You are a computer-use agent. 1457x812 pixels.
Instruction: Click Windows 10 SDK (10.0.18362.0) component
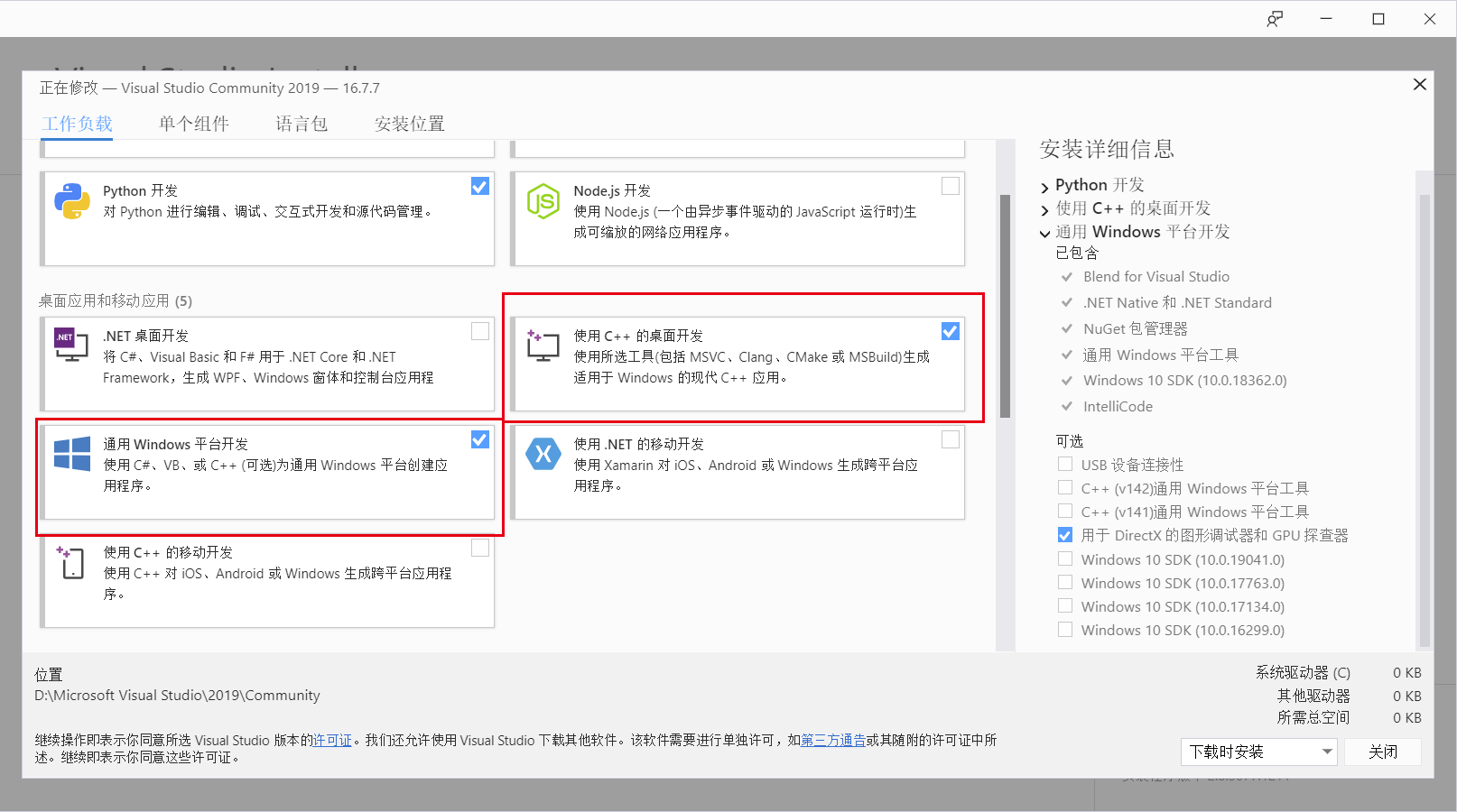(1185, 380)
